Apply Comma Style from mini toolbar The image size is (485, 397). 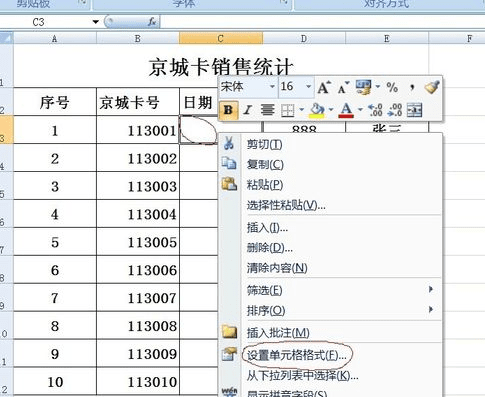pyautogui.click(x=412, y=88)
